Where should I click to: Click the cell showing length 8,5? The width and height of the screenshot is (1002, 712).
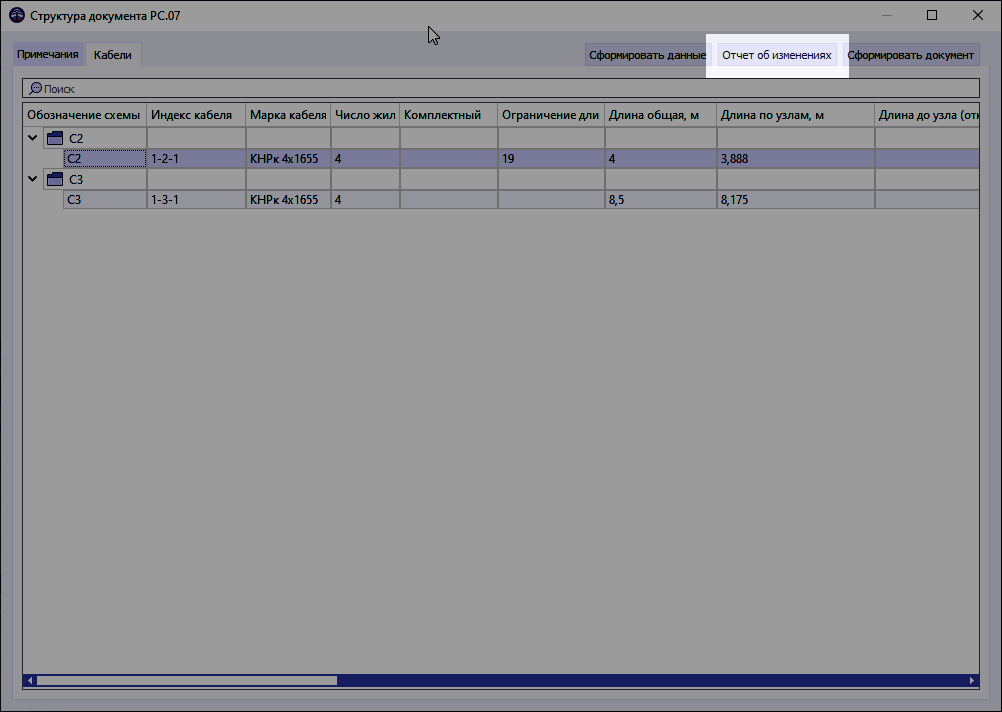coord(660,199)
